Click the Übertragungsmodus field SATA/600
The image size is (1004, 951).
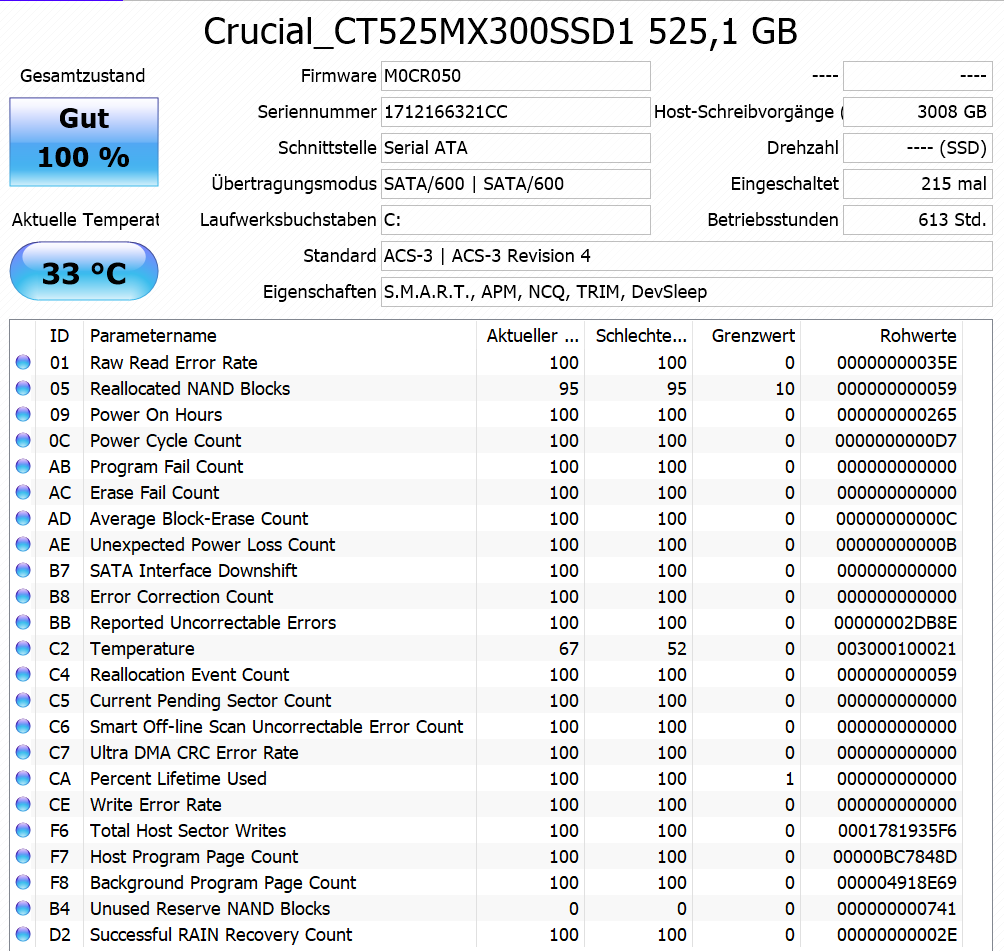[x=515, y=184]
